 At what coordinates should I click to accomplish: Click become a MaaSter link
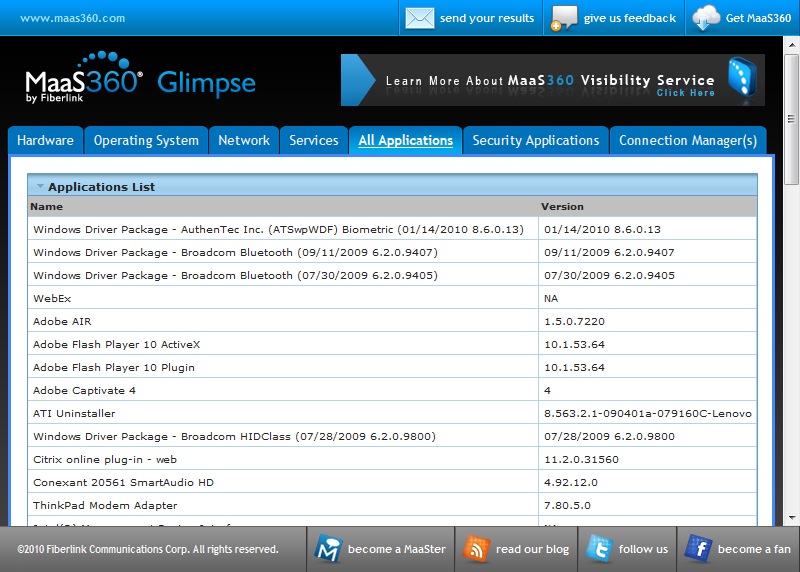point(396,549)
